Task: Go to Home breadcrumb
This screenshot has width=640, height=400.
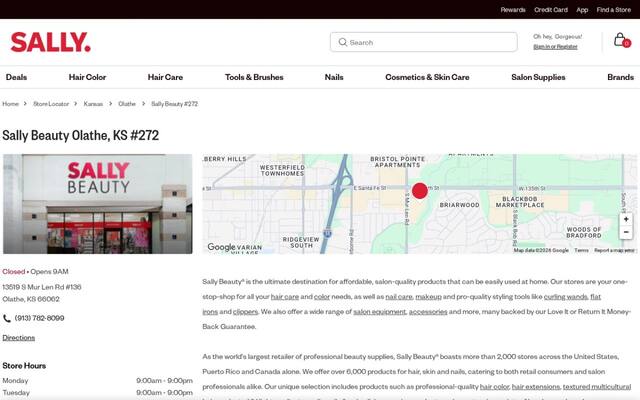Action: point(11,104)
